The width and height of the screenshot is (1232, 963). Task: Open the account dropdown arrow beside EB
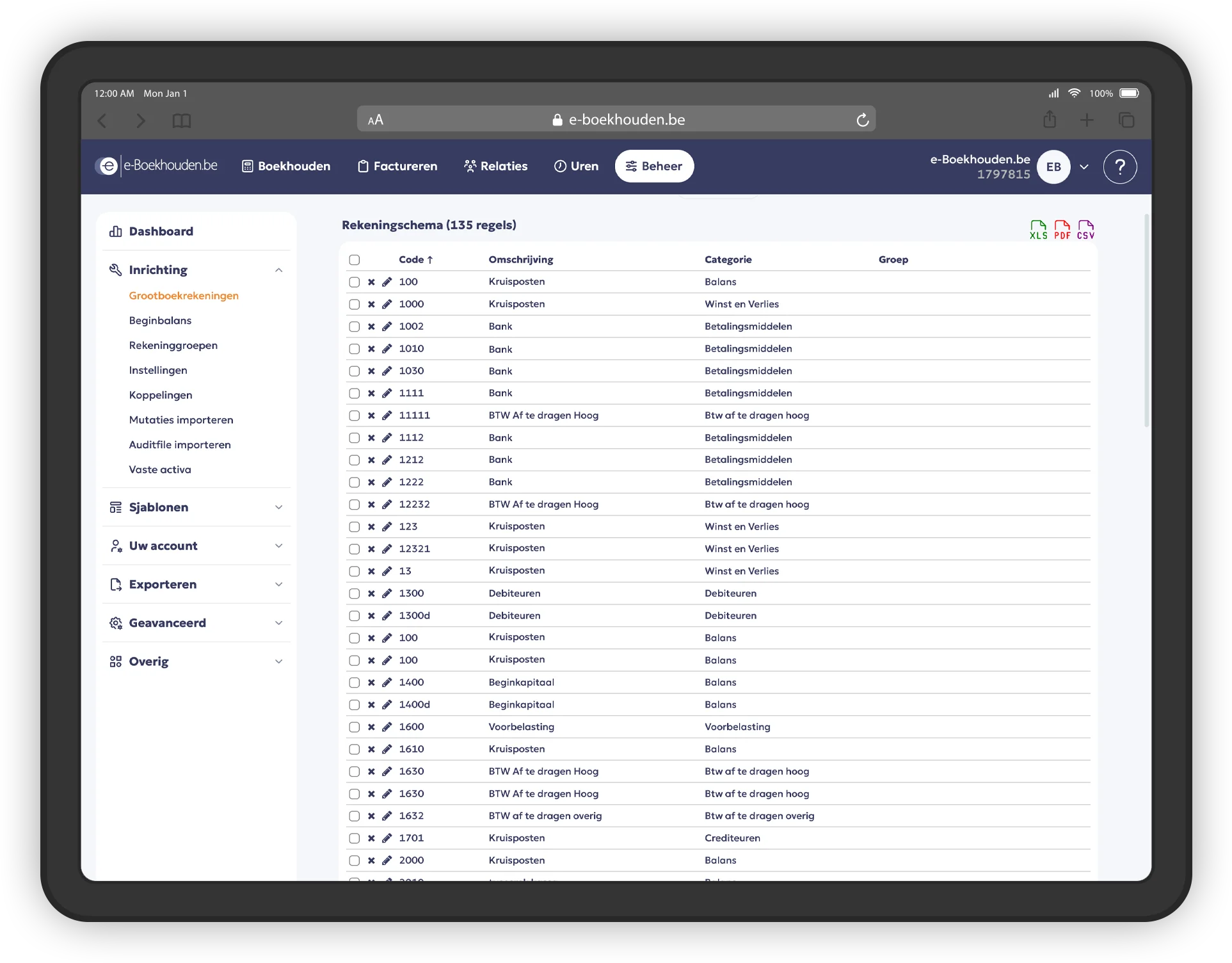pos(1084,167)
